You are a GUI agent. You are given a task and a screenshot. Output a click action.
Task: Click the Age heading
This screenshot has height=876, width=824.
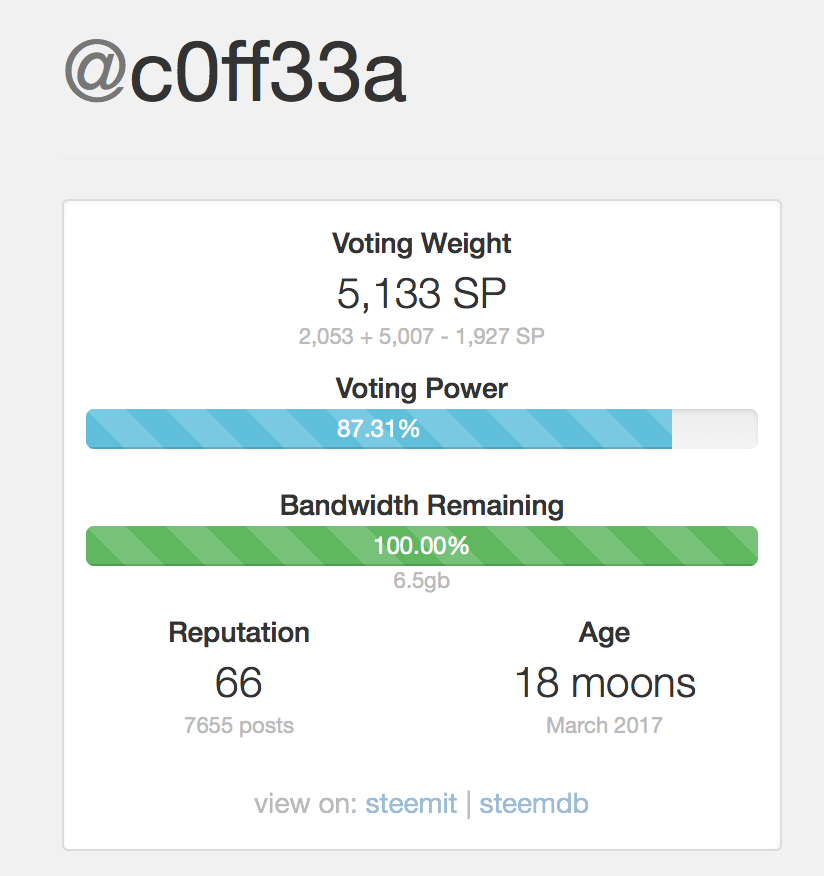coord(604,632)
